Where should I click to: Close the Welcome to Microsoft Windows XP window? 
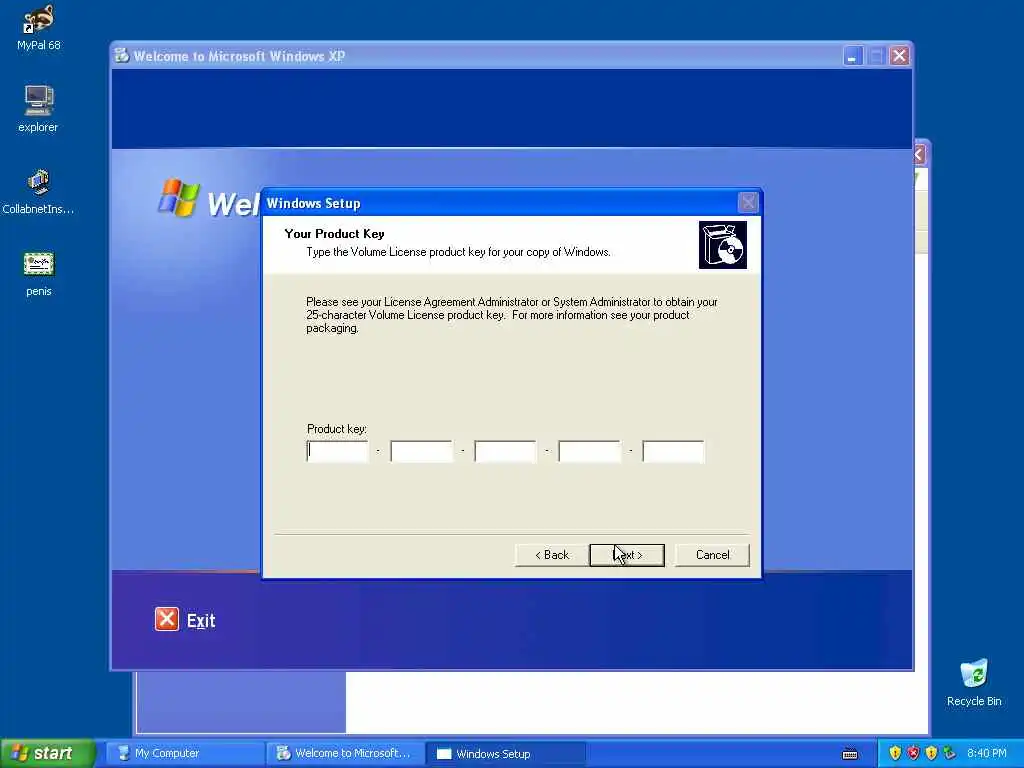(899, 56)
